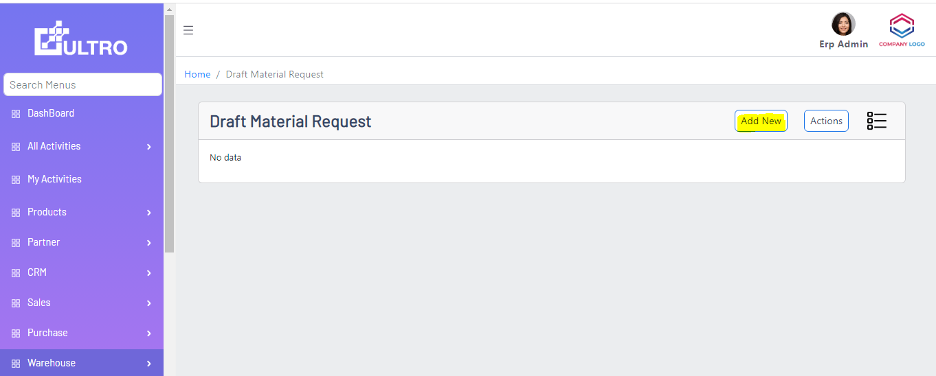Click the grid icon next to My Activities
This screenshot has height=376, width=936.
click(x=16, y=180)
